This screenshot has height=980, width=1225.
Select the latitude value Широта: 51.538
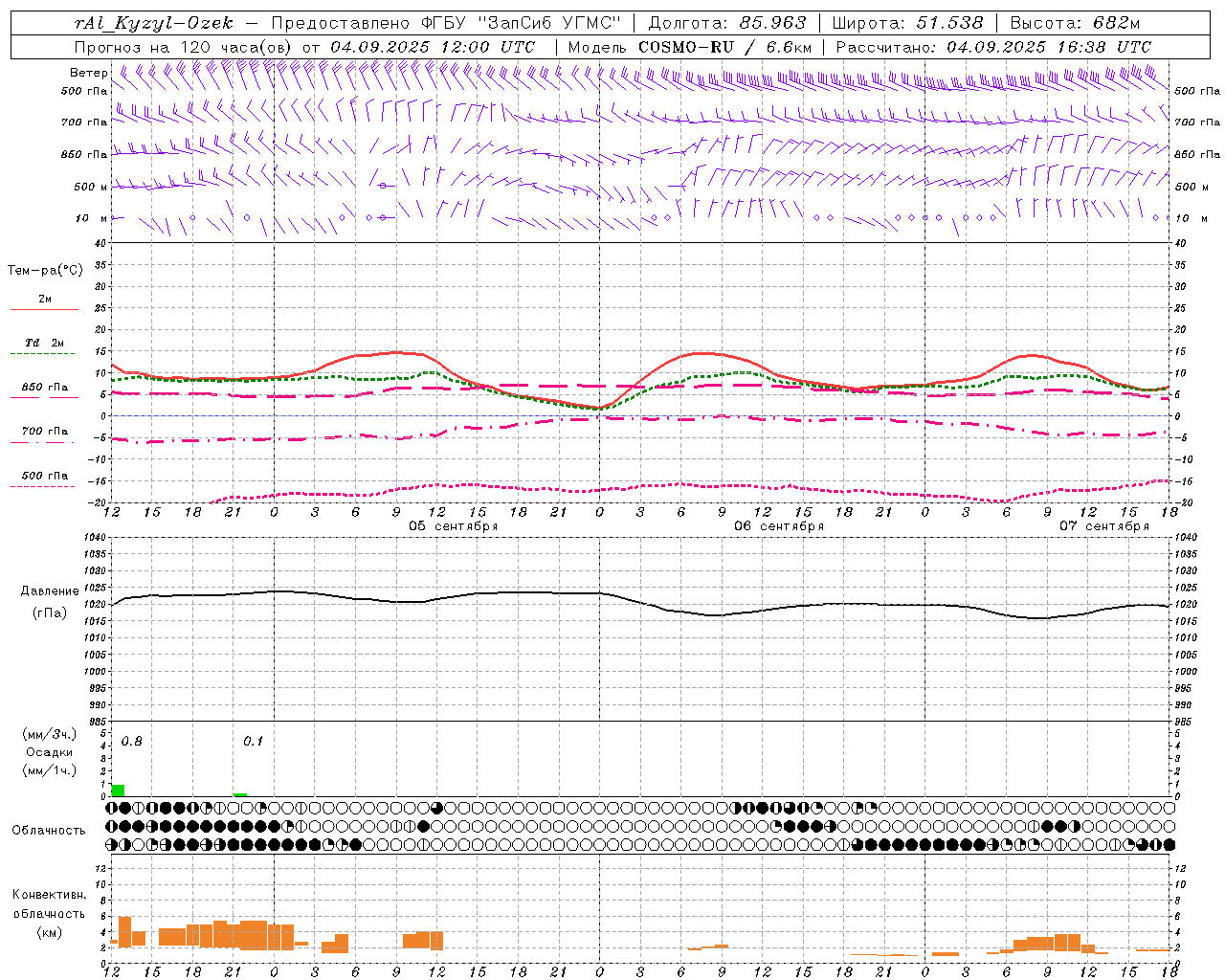point(907,24)
